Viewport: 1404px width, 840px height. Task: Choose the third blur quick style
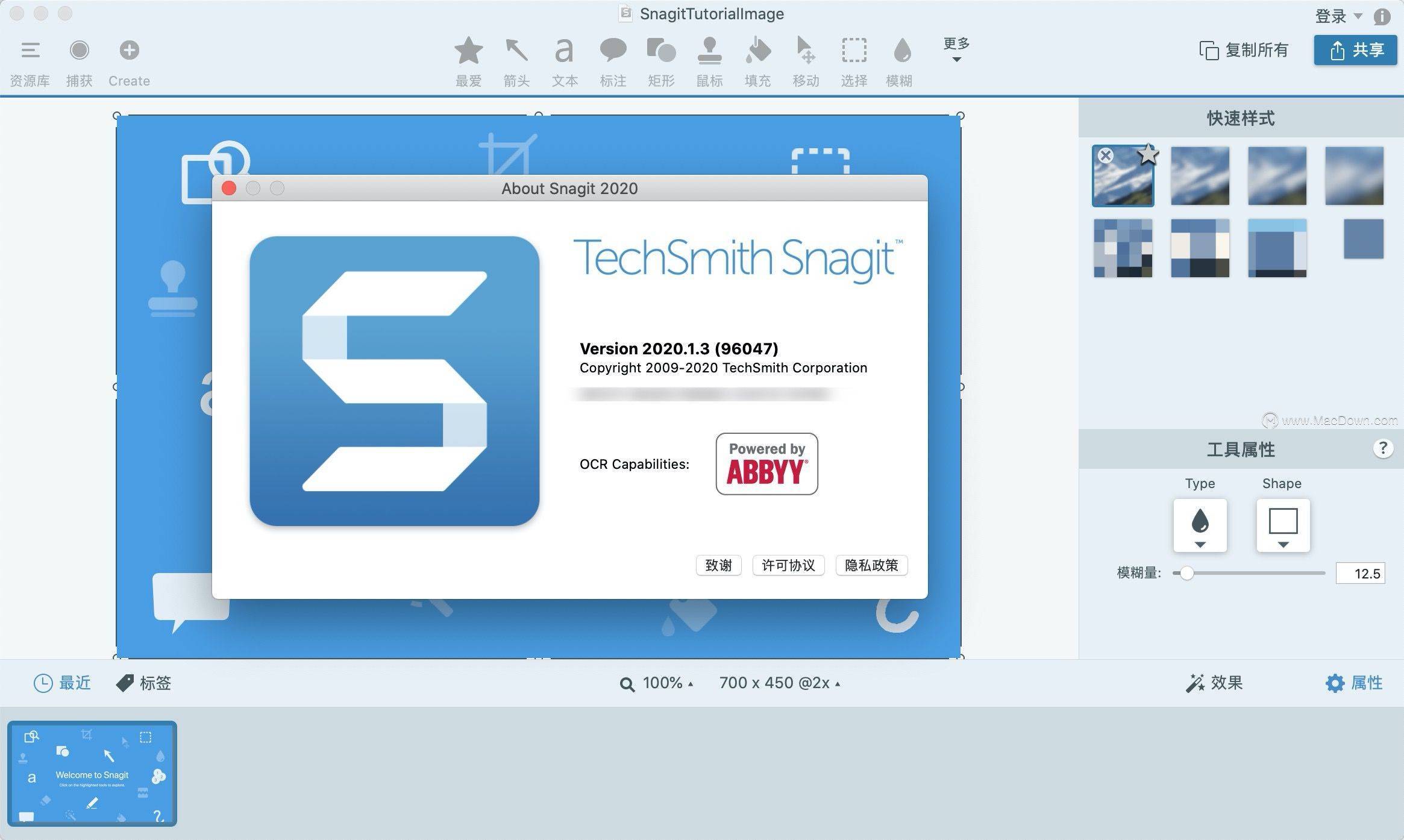pos(1277,176)
